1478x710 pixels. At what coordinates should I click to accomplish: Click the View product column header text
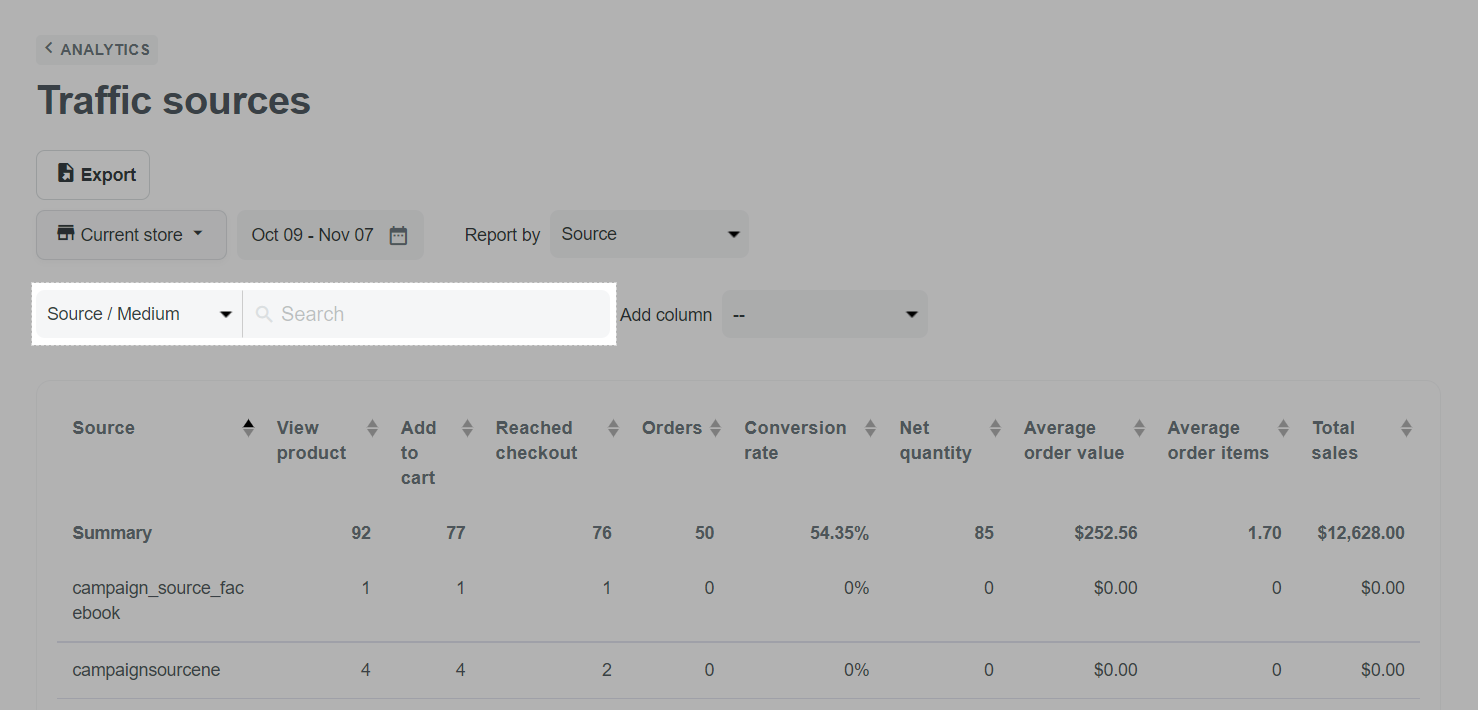tap(312, 440)
